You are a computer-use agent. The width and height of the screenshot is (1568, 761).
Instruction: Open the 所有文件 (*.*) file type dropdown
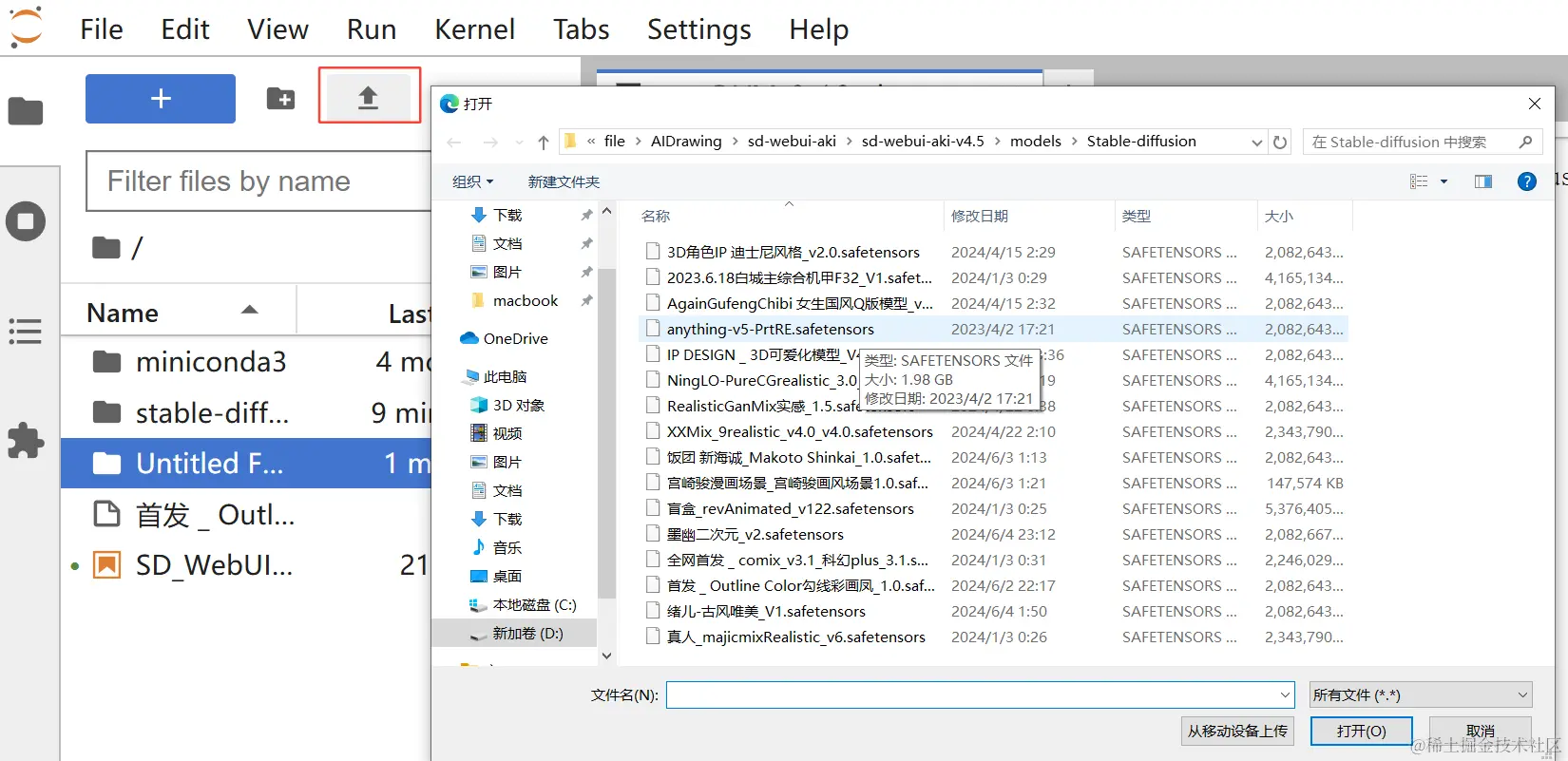1421,694
